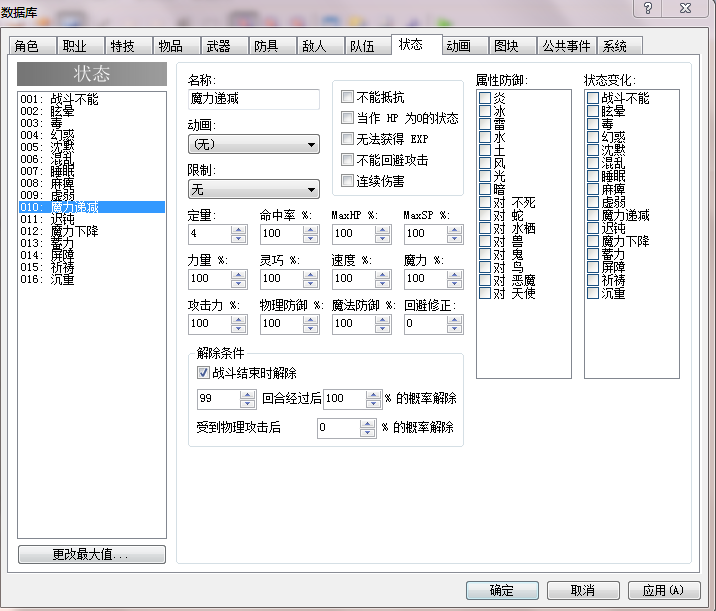Enable 无法获得 EXP checkbox
This screenshot has width=716, height=611.
coord(347,139)
